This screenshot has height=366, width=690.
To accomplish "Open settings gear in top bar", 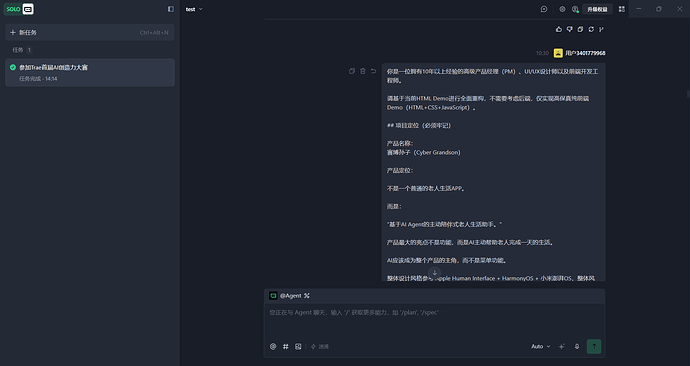I will (x=562, y=9).
